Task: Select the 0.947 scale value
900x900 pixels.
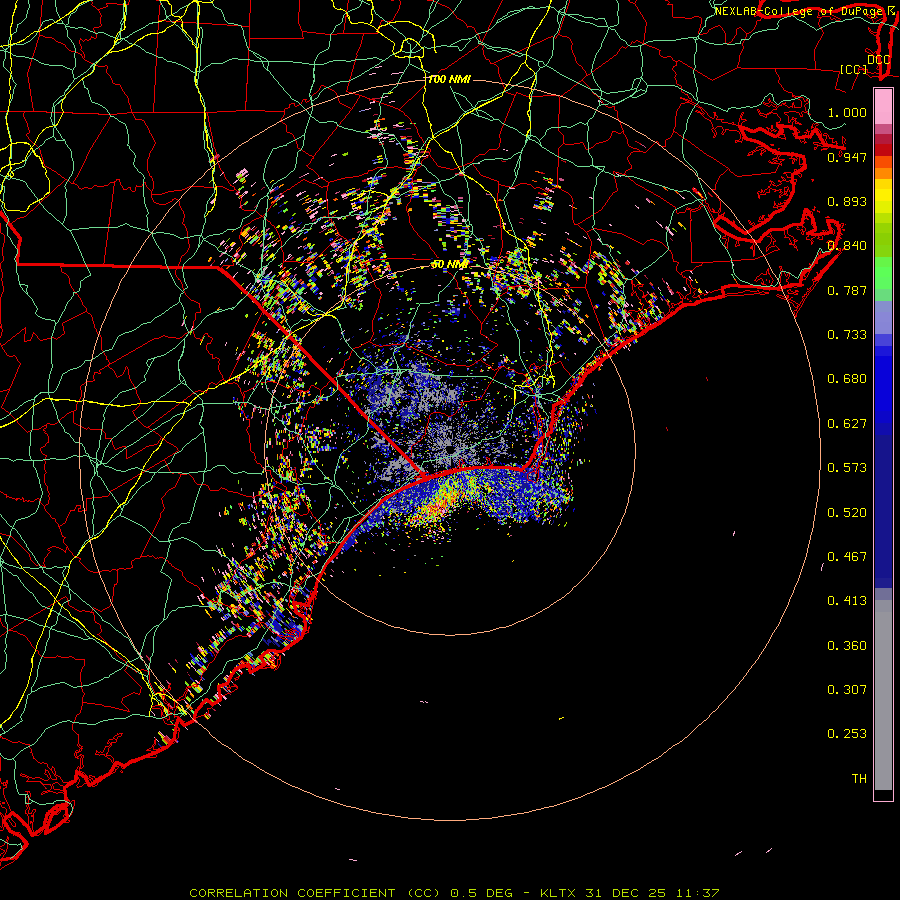Action: click(x=847, y=157)
